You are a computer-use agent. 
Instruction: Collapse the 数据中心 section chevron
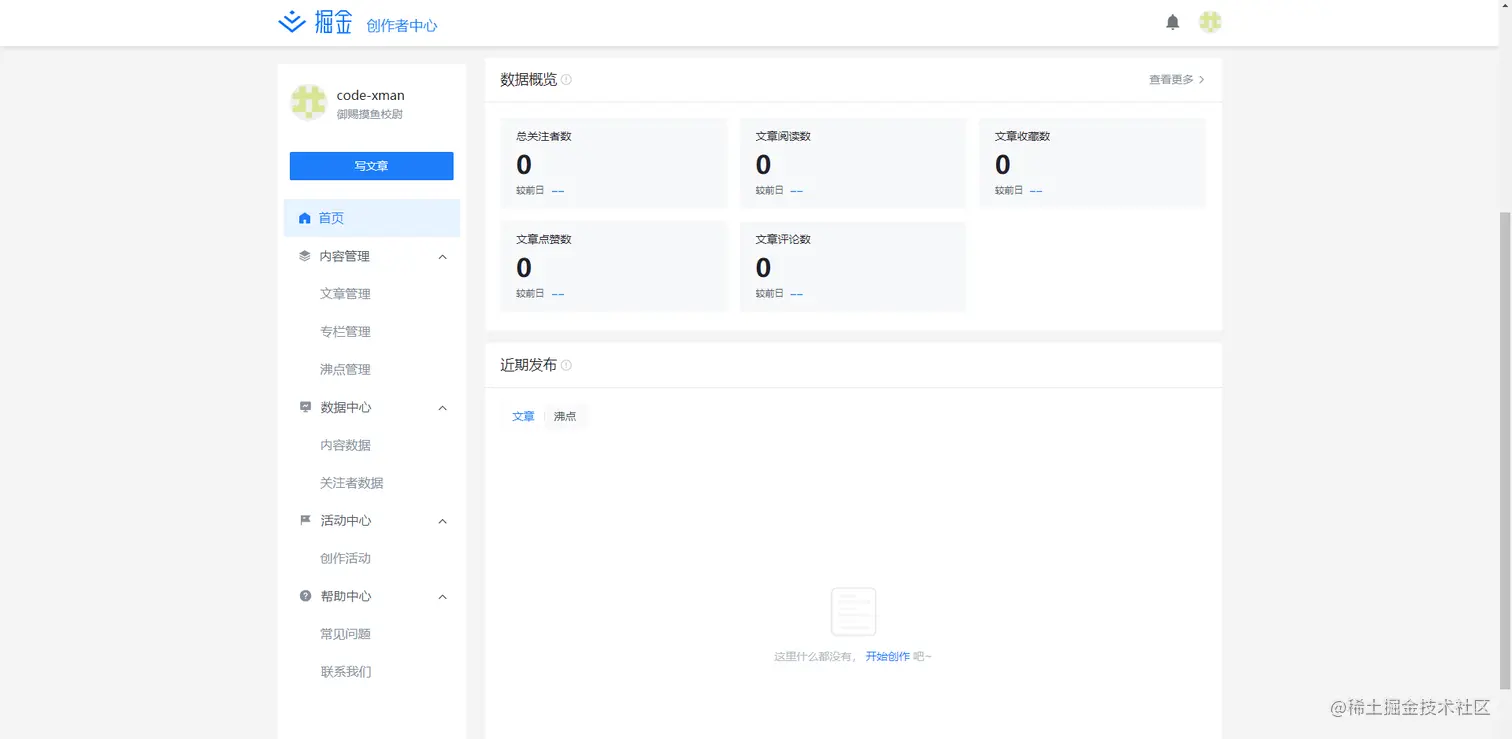pyautogui.click(x=443, y=408)
